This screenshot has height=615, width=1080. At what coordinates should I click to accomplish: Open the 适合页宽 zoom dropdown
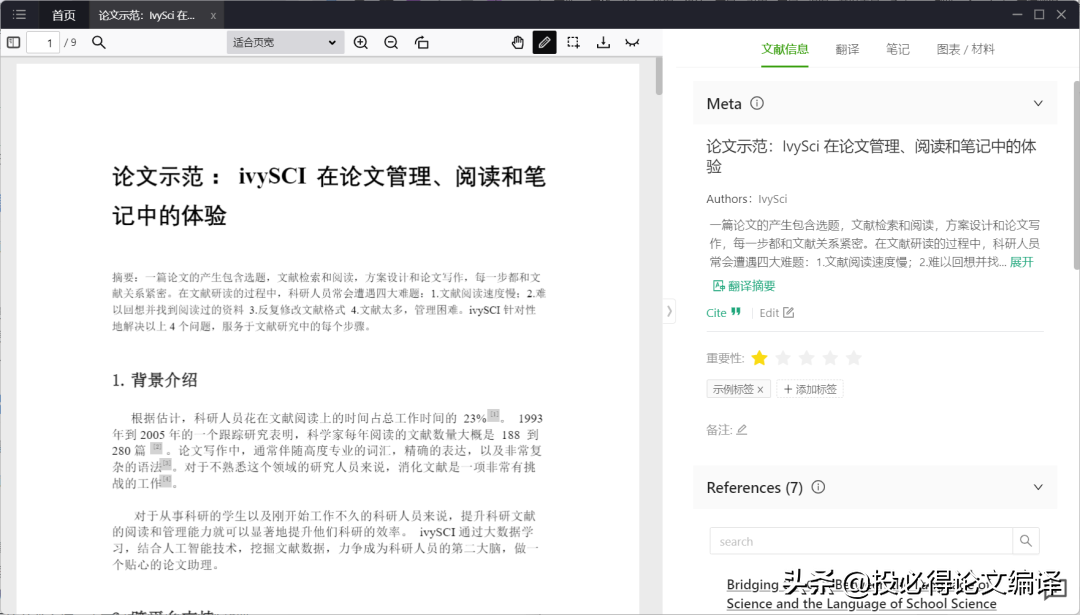[x=285, y=43]
